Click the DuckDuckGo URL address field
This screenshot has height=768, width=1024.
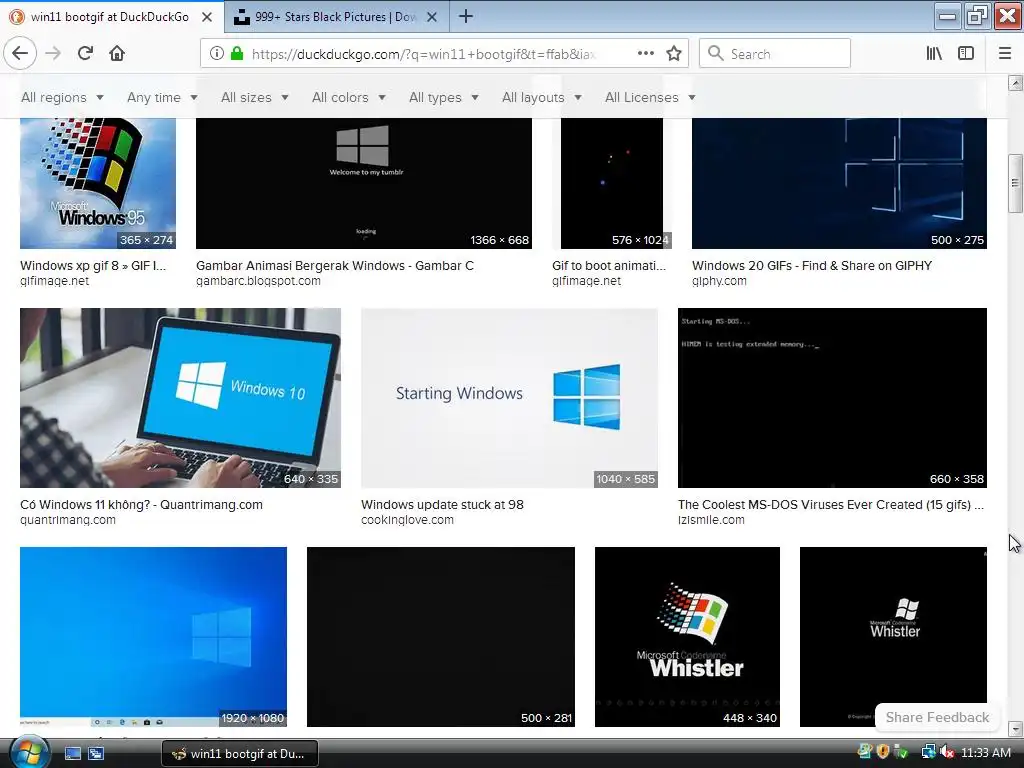tap(423, 54)
